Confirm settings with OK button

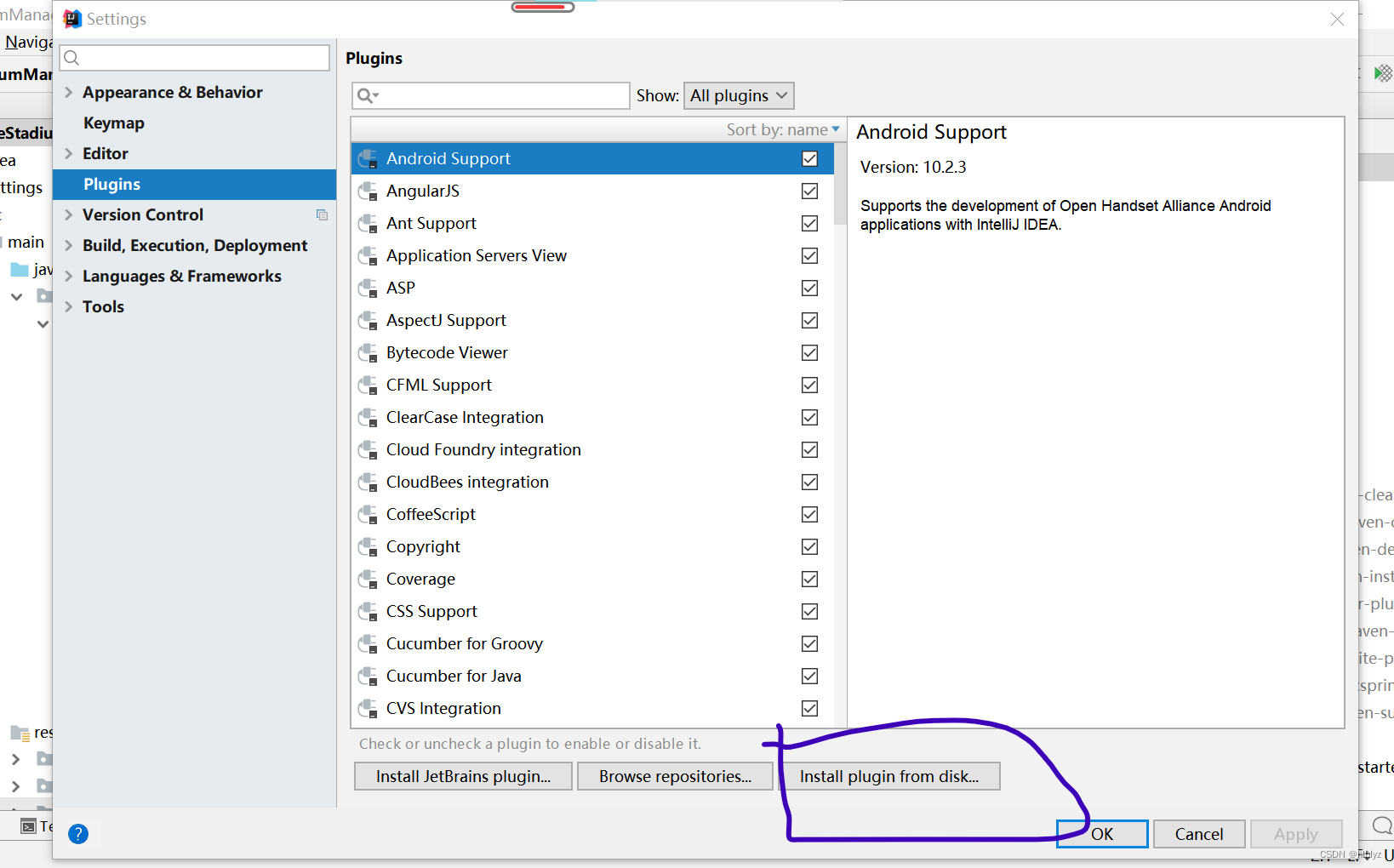tap(1102, 834)
